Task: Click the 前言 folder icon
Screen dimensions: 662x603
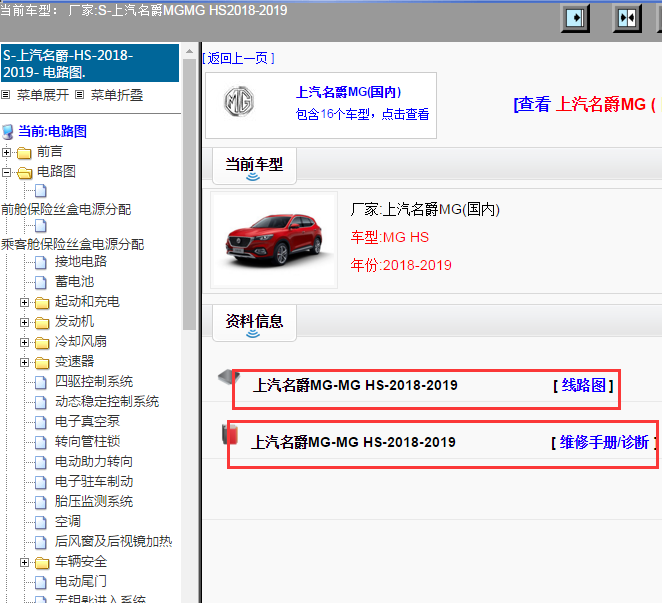Action: pyautogui.click(x=24, y=152)
